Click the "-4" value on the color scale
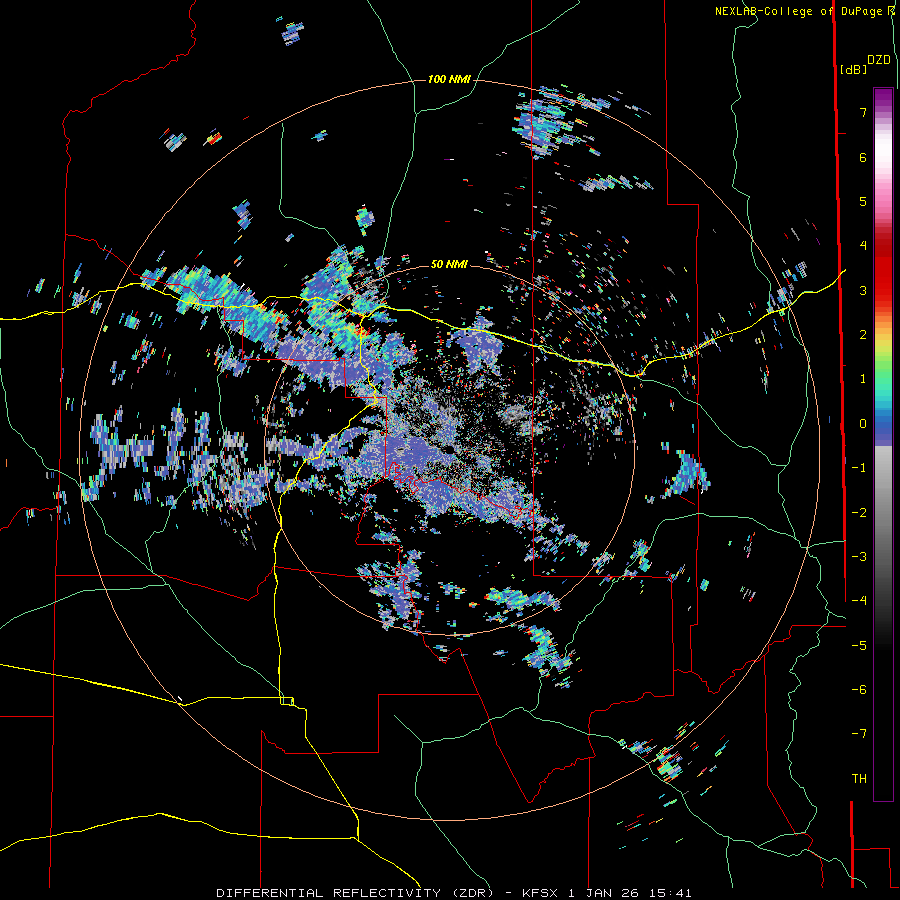This screenshot has height=900, width=900. (859, 601)
